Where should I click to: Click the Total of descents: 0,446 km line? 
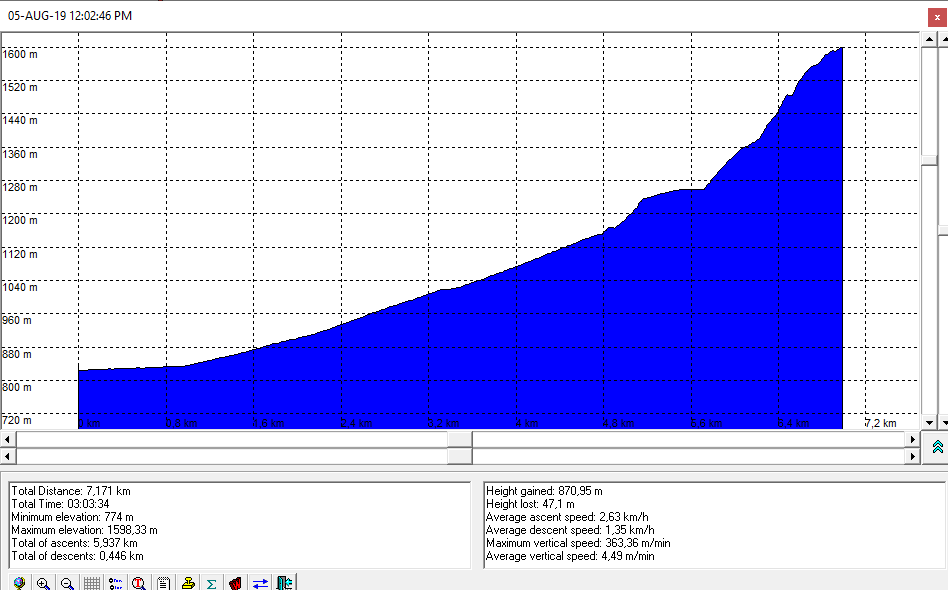(77, 556)
